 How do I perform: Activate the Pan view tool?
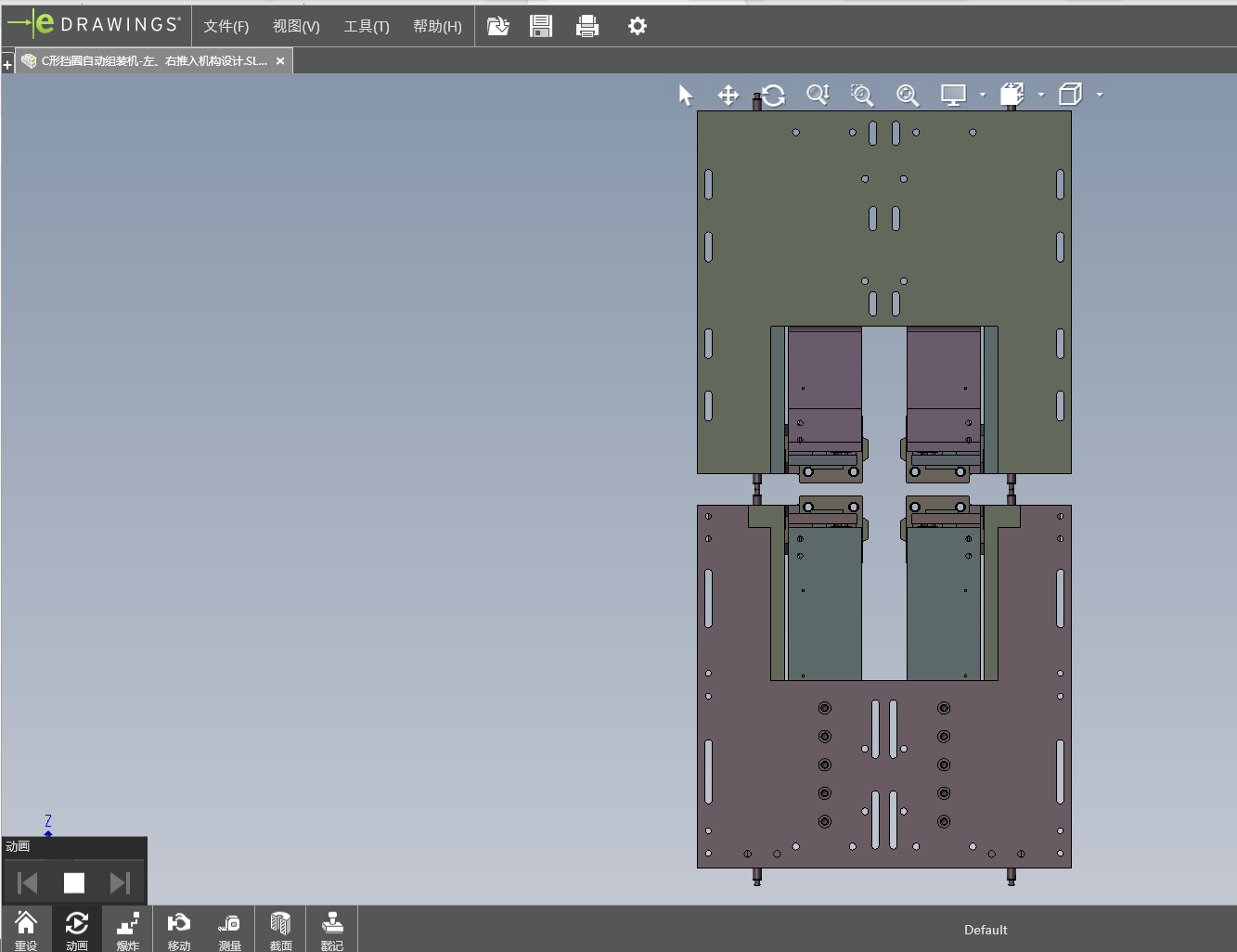728,95
